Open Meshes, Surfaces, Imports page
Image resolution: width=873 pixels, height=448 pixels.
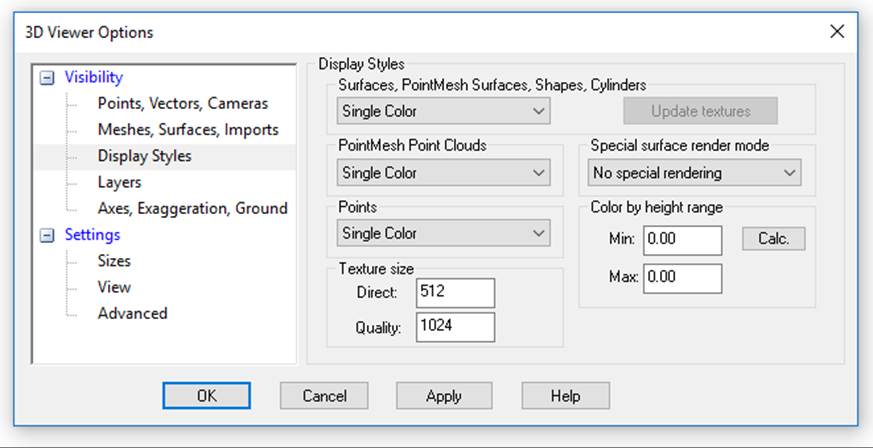[188, 130]
